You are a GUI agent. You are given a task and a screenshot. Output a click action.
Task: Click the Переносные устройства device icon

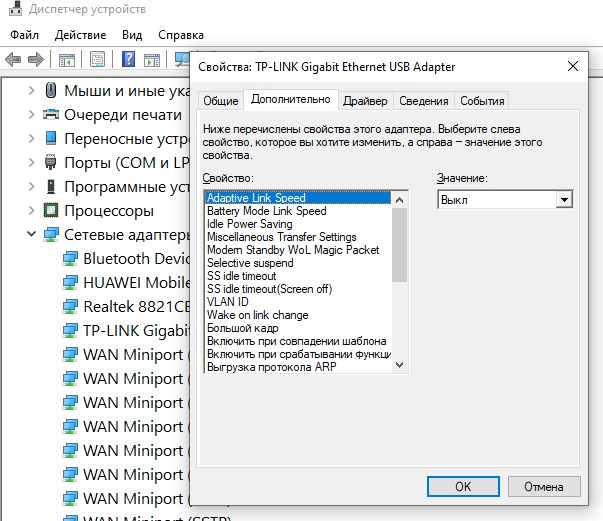pos(51,138)
